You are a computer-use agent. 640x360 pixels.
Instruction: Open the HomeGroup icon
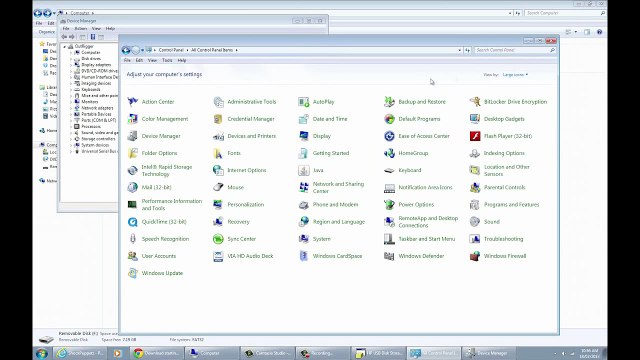click(x=389, y=153)
